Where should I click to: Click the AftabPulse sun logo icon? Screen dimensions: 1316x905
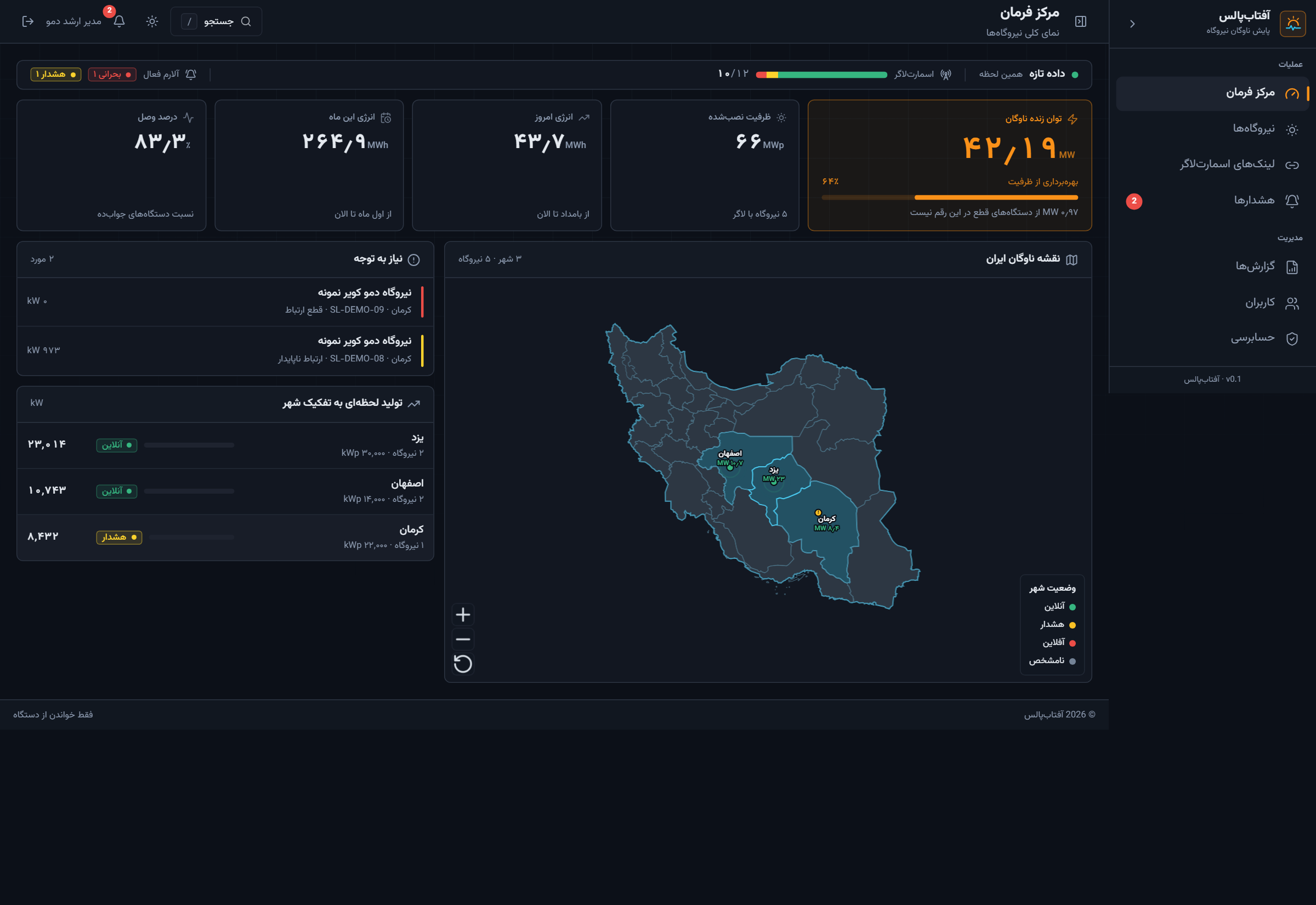[x=1292, y=23]
